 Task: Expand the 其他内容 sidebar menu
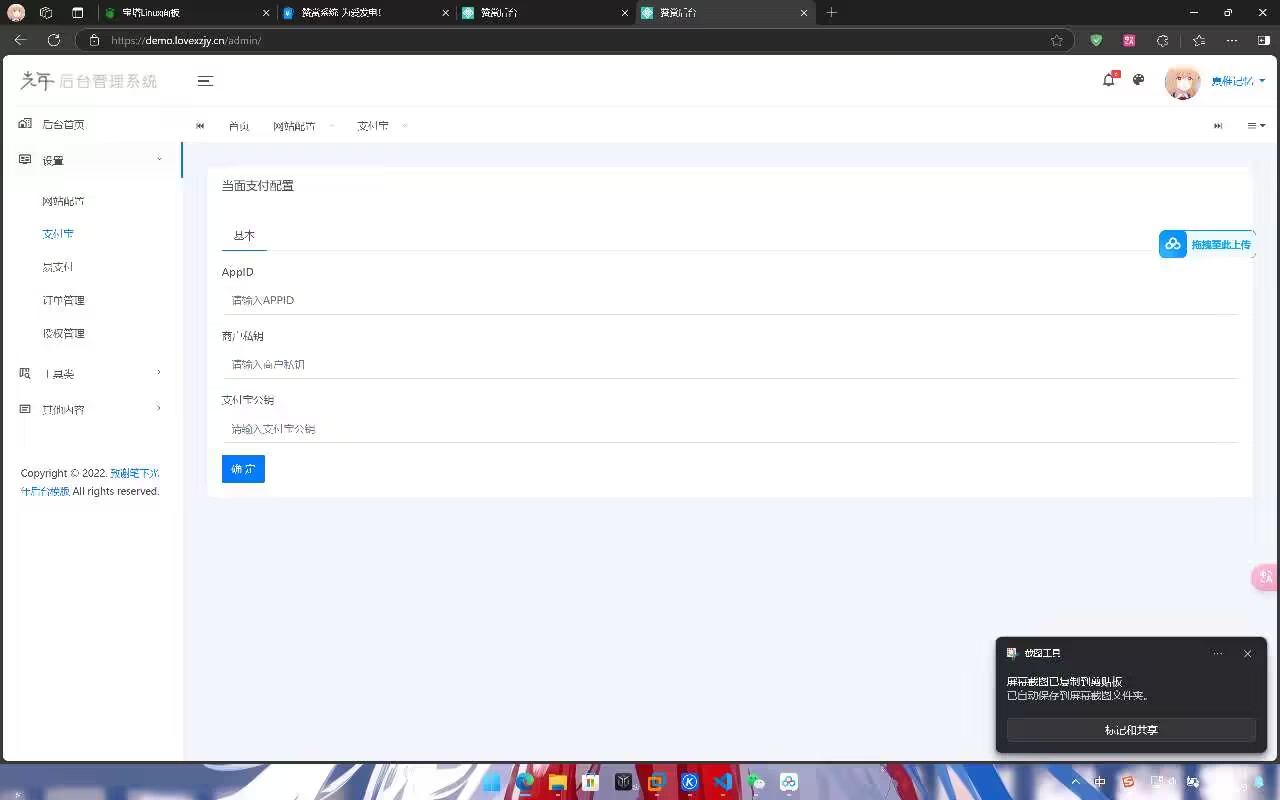[x=90, y=409]
